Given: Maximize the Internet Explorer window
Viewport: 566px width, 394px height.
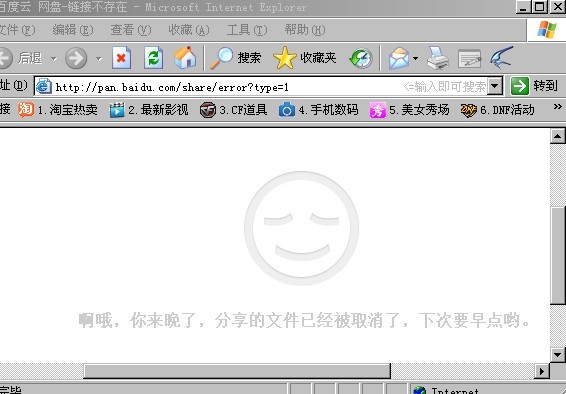Looking at the screenshot, I should (x=540, y=7).
